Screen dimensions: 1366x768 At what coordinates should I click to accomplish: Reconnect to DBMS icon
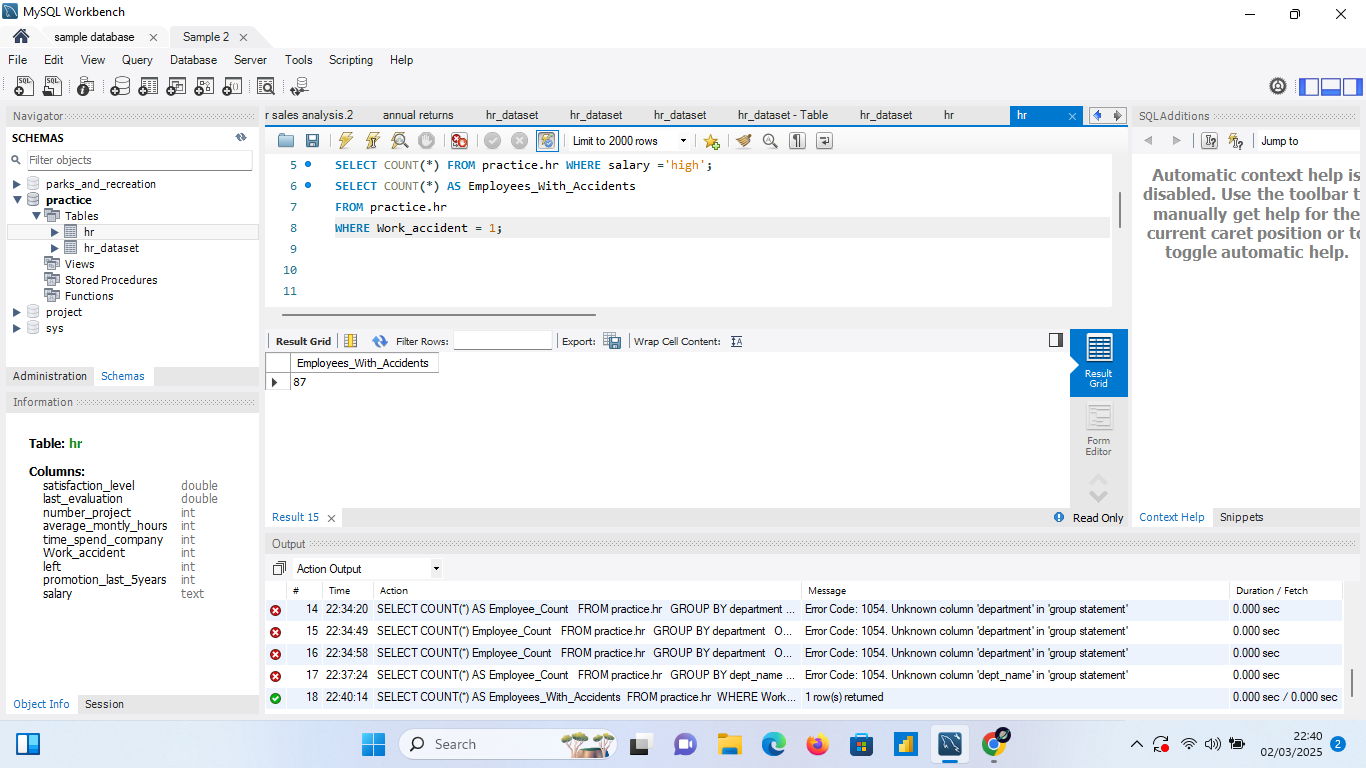point(299,86)
